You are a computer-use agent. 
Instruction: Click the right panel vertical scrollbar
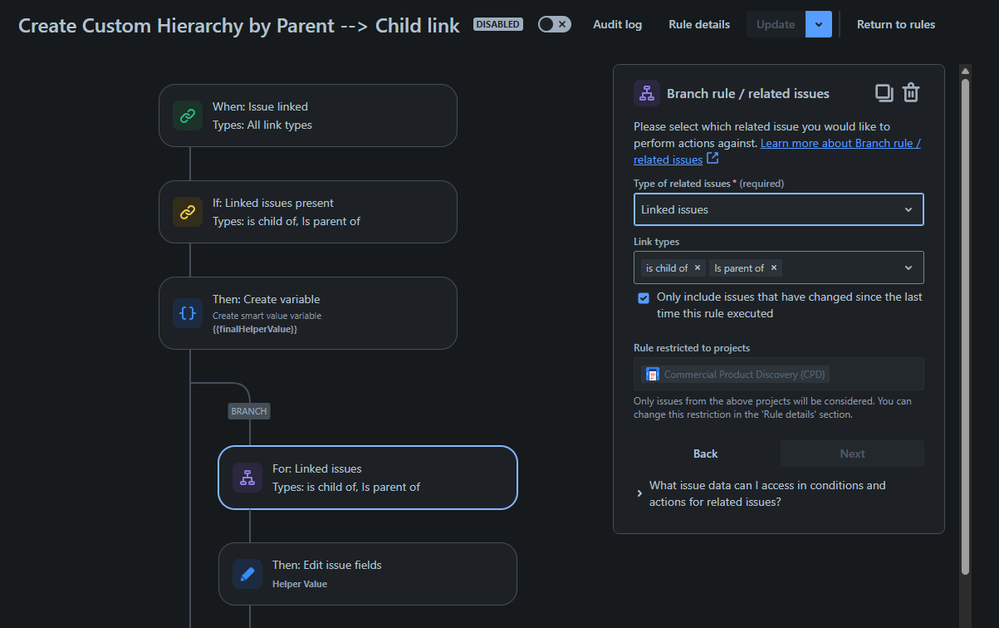pos(965,325)
